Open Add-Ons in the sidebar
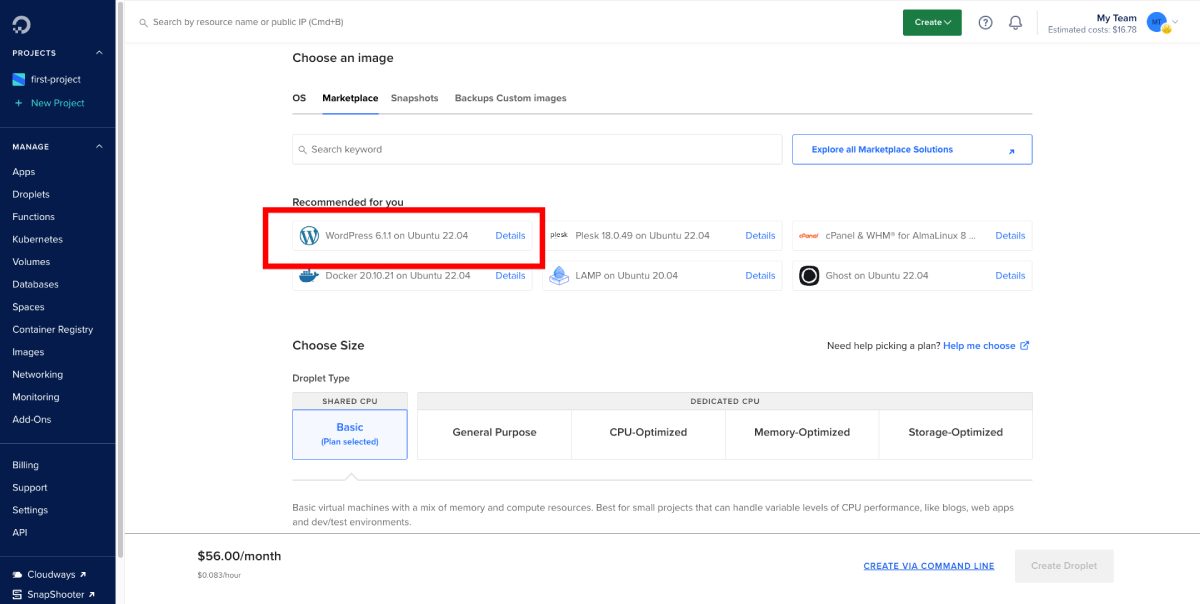The height and width of the screenshot is (604, 1200). click(31, 419)
